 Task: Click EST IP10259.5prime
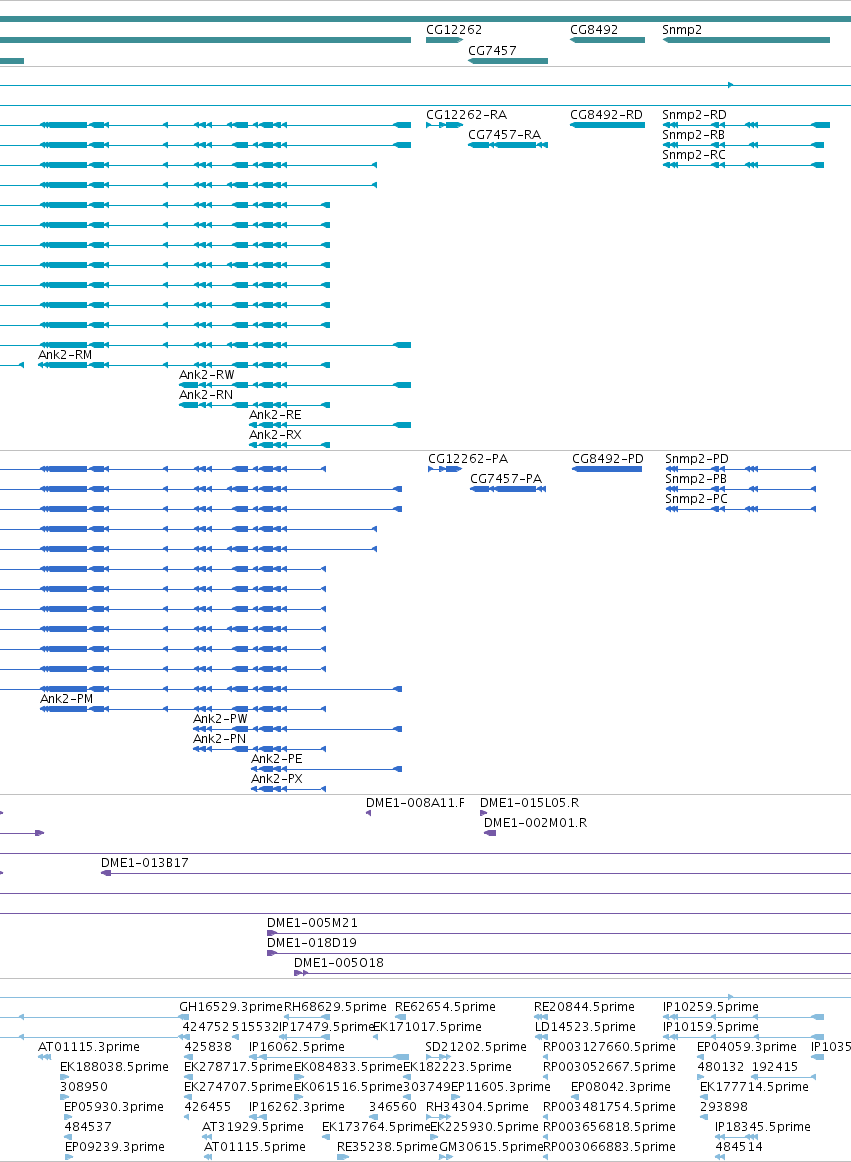coord(711,1006)
